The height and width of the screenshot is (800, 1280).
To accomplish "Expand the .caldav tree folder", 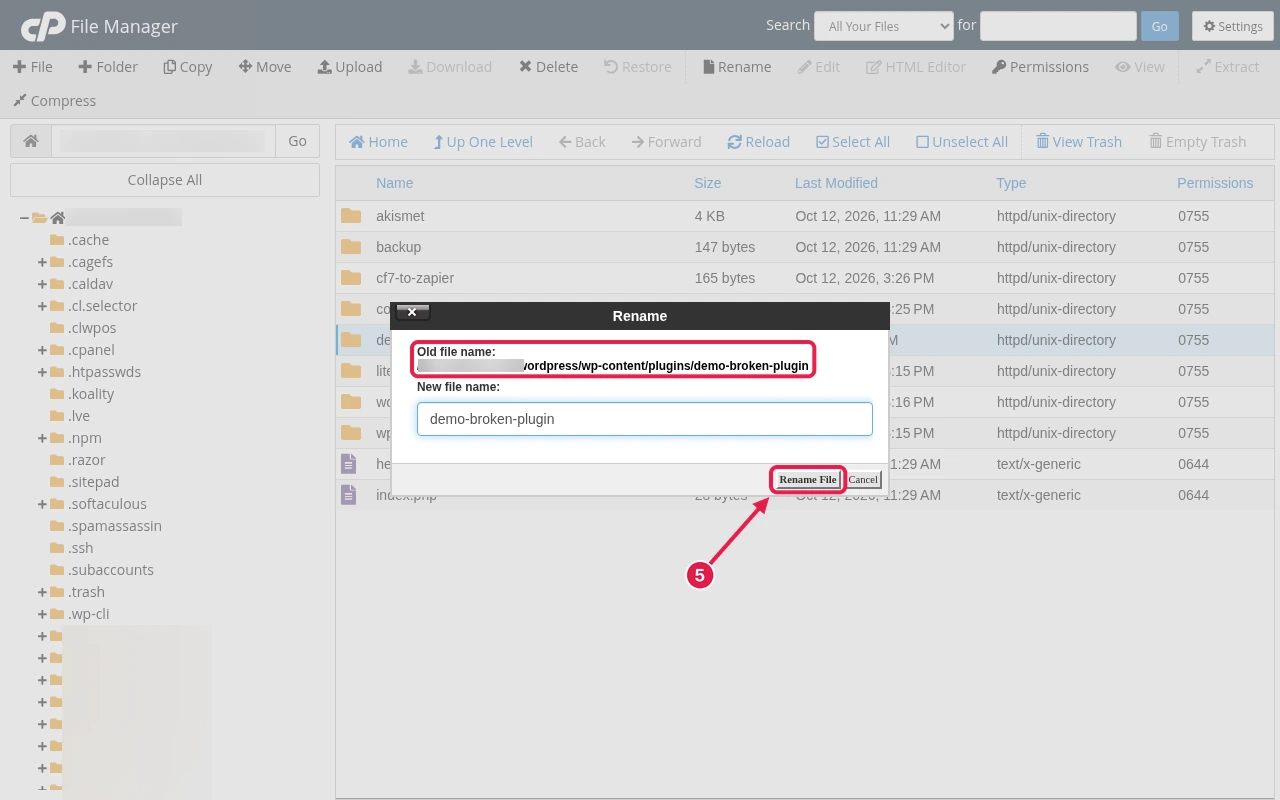I will point(42,284).
